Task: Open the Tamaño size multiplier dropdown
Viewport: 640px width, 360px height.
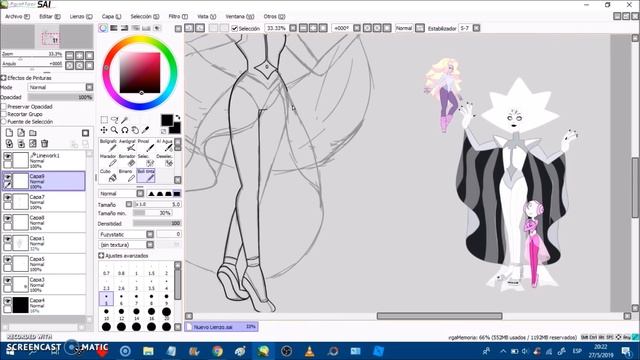Action: point(129,204)
